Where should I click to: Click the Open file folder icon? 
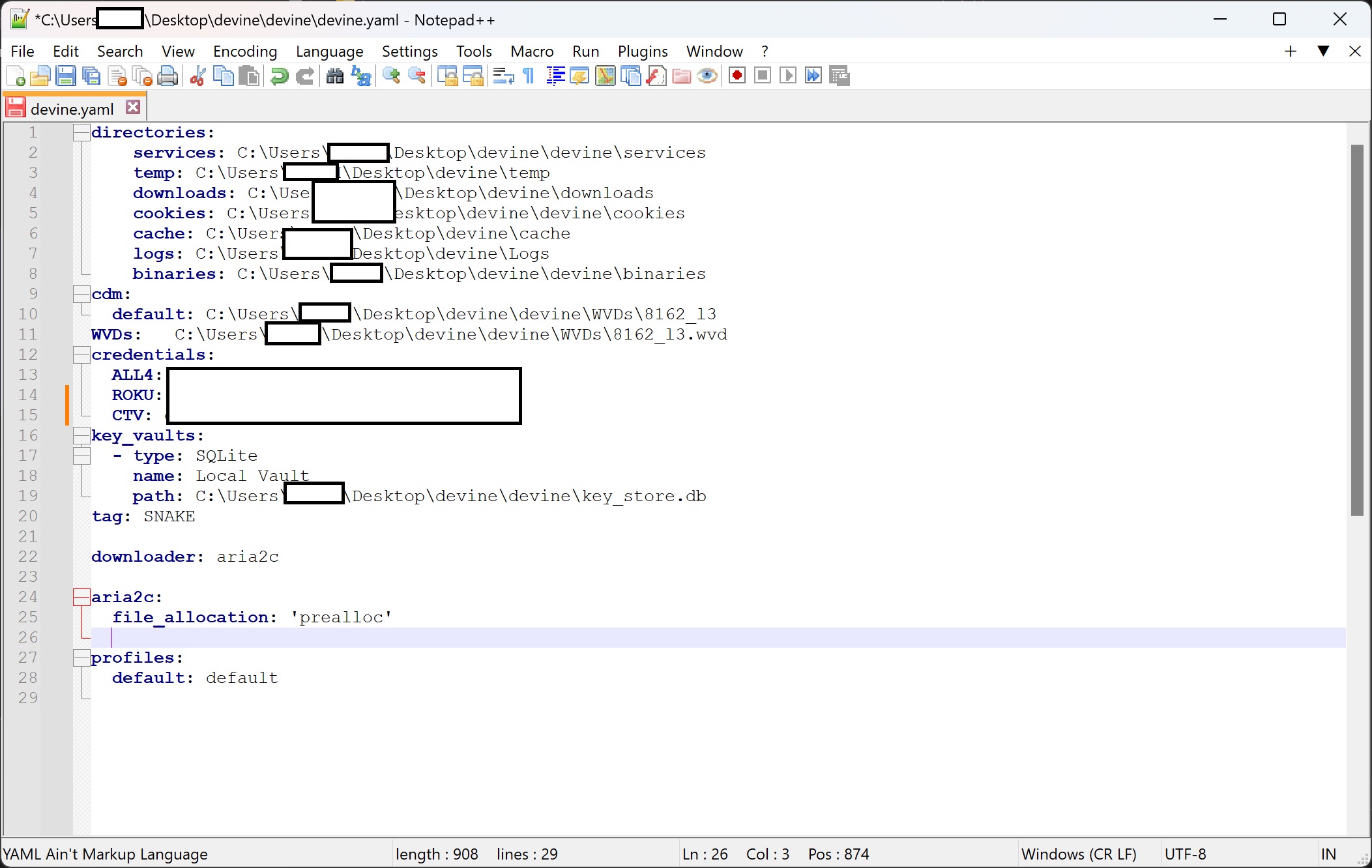(40, 76)
